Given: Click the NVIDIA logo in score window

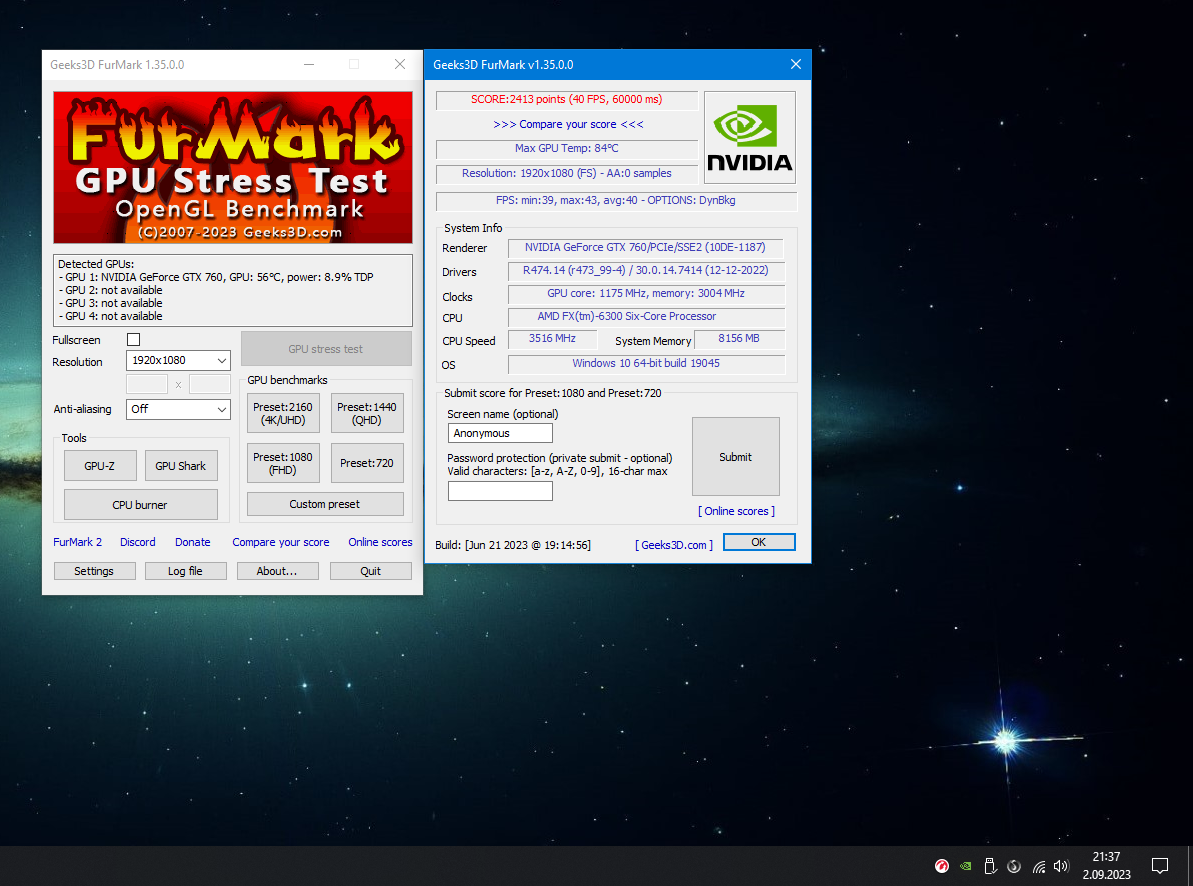Looking at the screenshot, I should [x=749, y=138].
